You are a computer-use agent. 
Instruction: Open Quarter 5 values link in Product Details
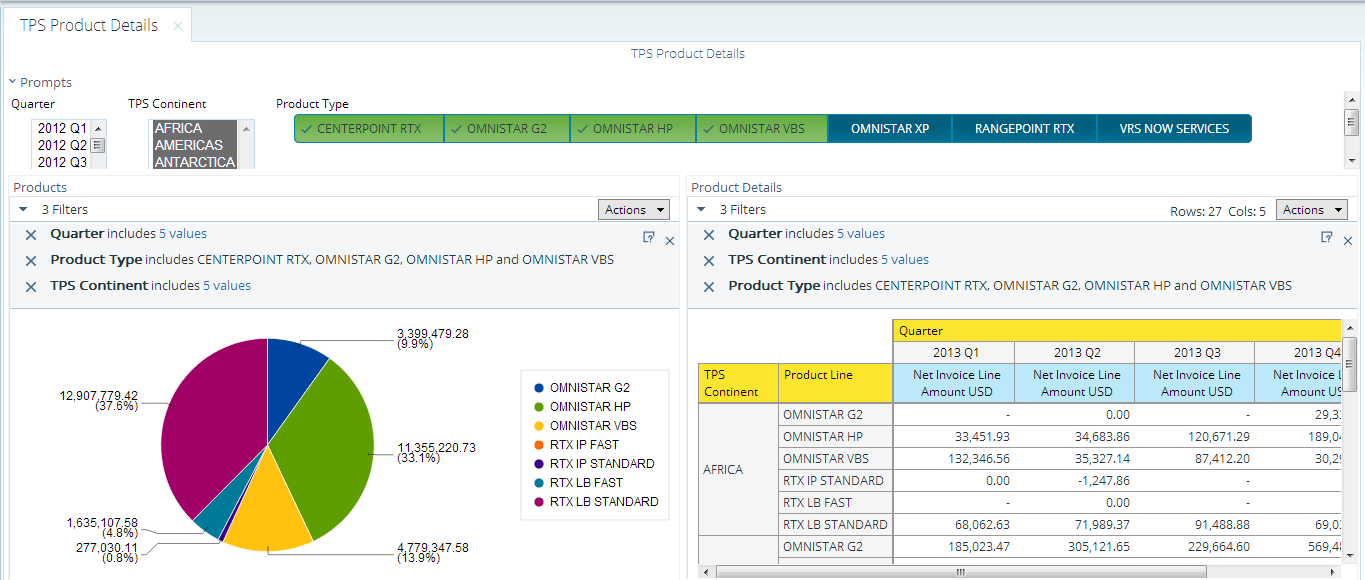(x=861, y=234)
